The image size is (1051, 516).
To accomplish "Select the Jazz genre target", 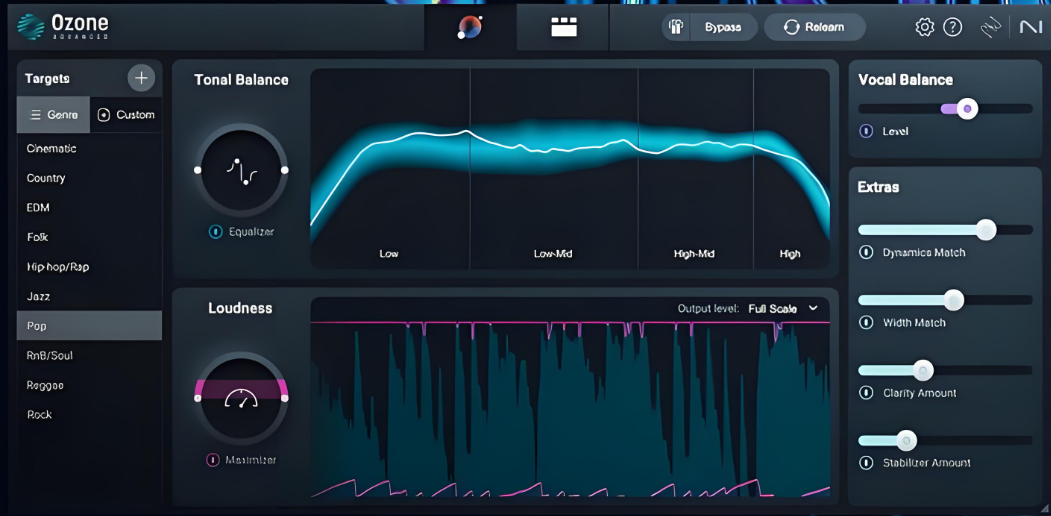I will tap(89, 296).
